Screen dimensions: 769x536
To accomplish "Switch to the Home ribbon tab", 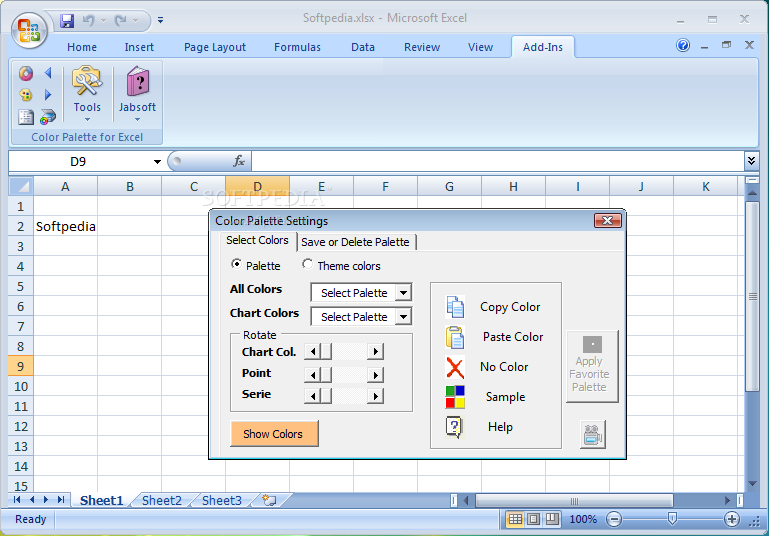I will (x=82, y=47).
